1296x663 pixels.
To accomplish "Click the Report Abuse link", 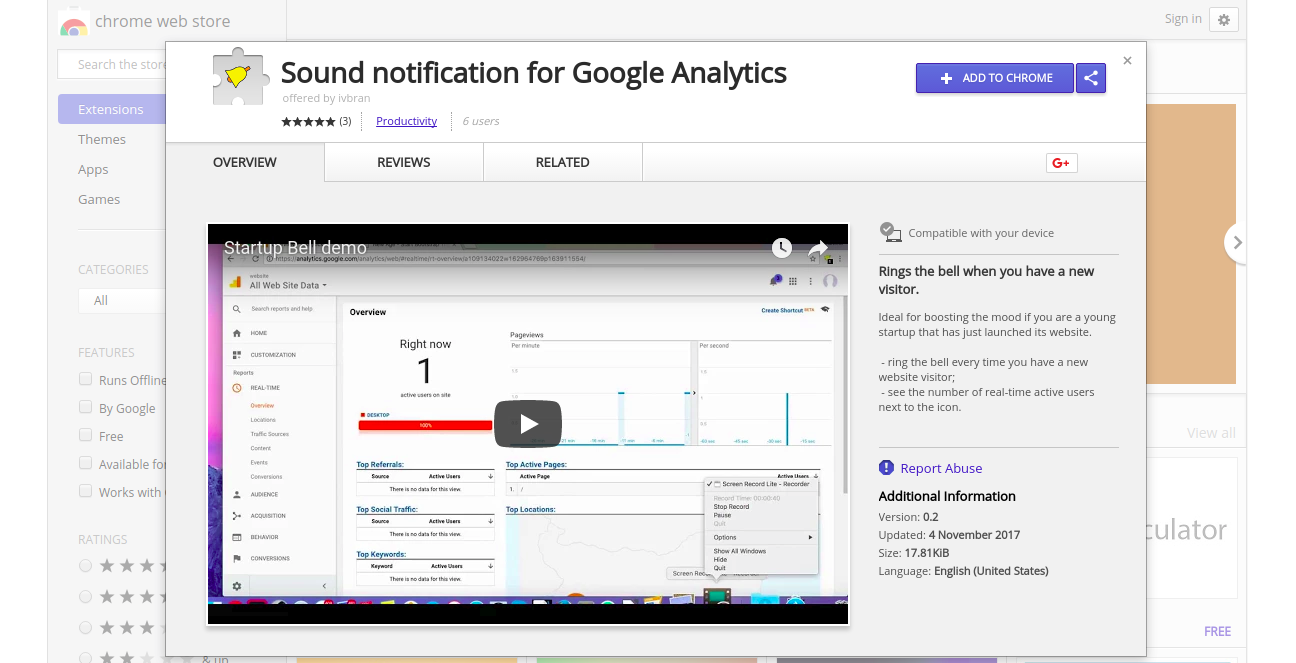I will click(941, 468).
